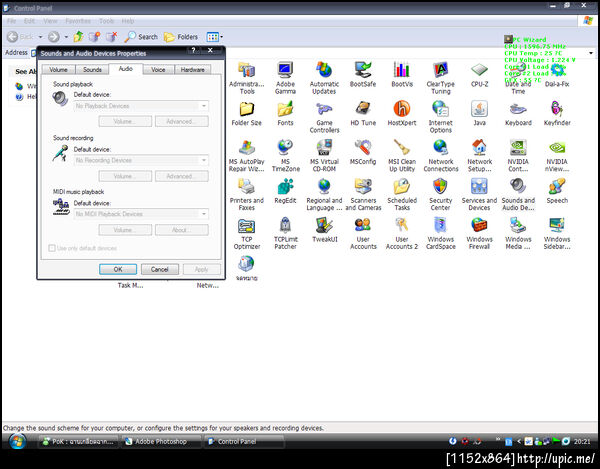Expand MIDI music playback device dropdown
Image resolution: width=600 pixels, height=469 pixels.
(204, 214)
